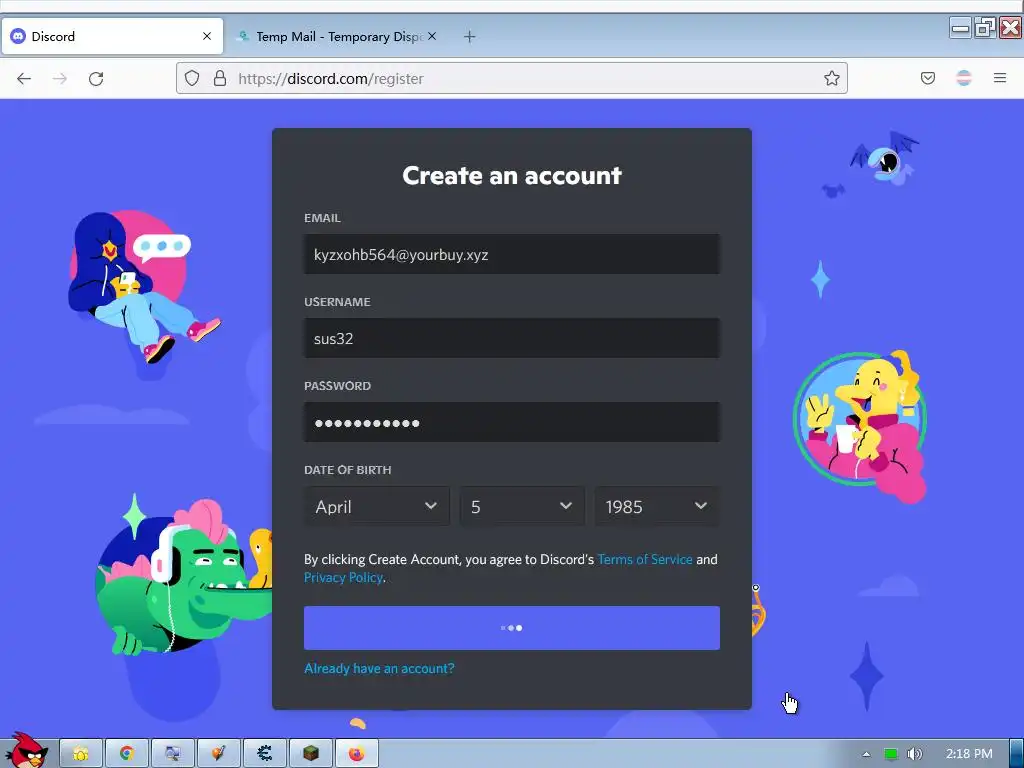Click the EMAIL field label
1024x768 pixels.
pos(322,218)
